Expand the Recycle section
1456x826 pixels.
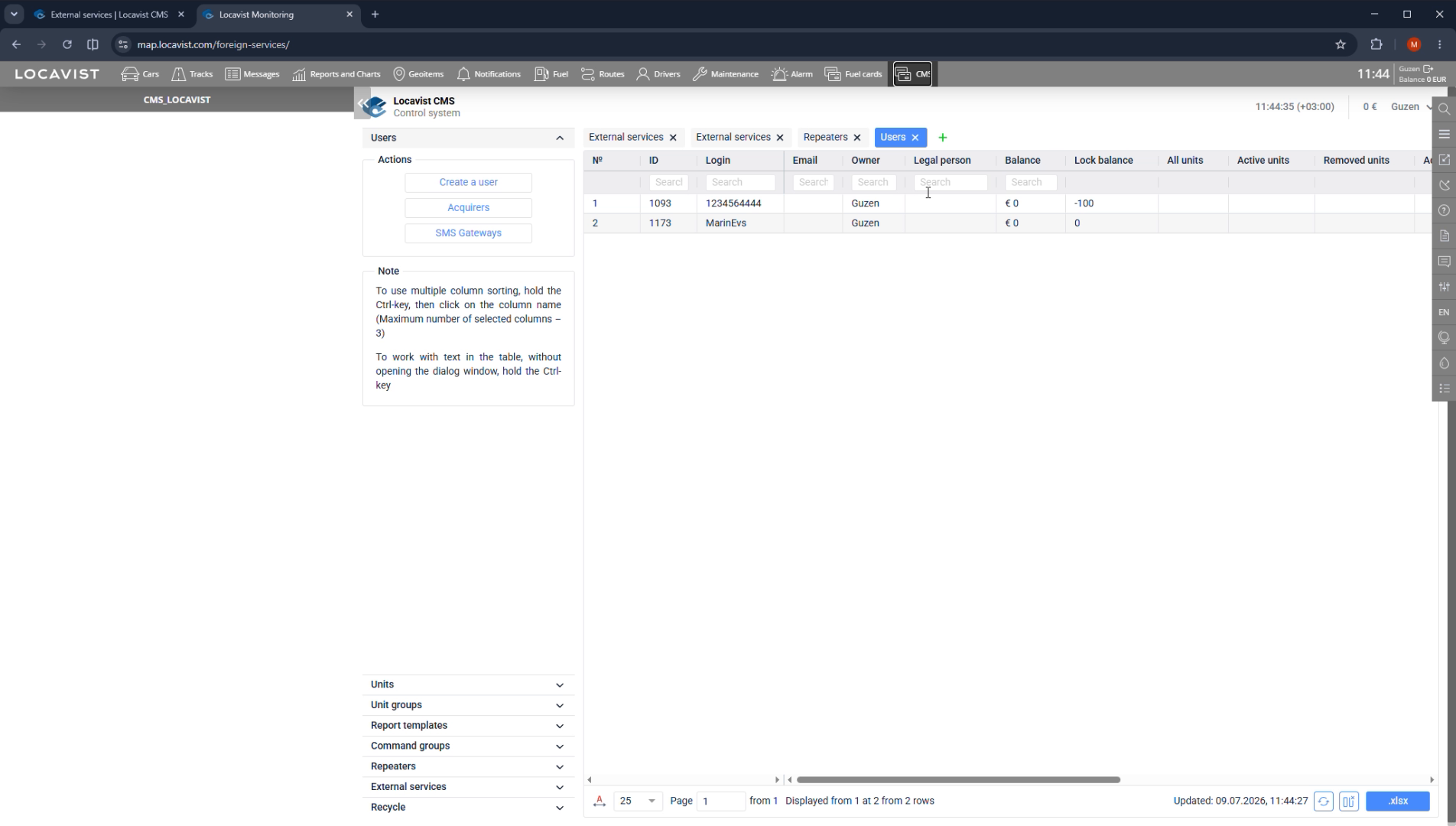click(468, 808)
